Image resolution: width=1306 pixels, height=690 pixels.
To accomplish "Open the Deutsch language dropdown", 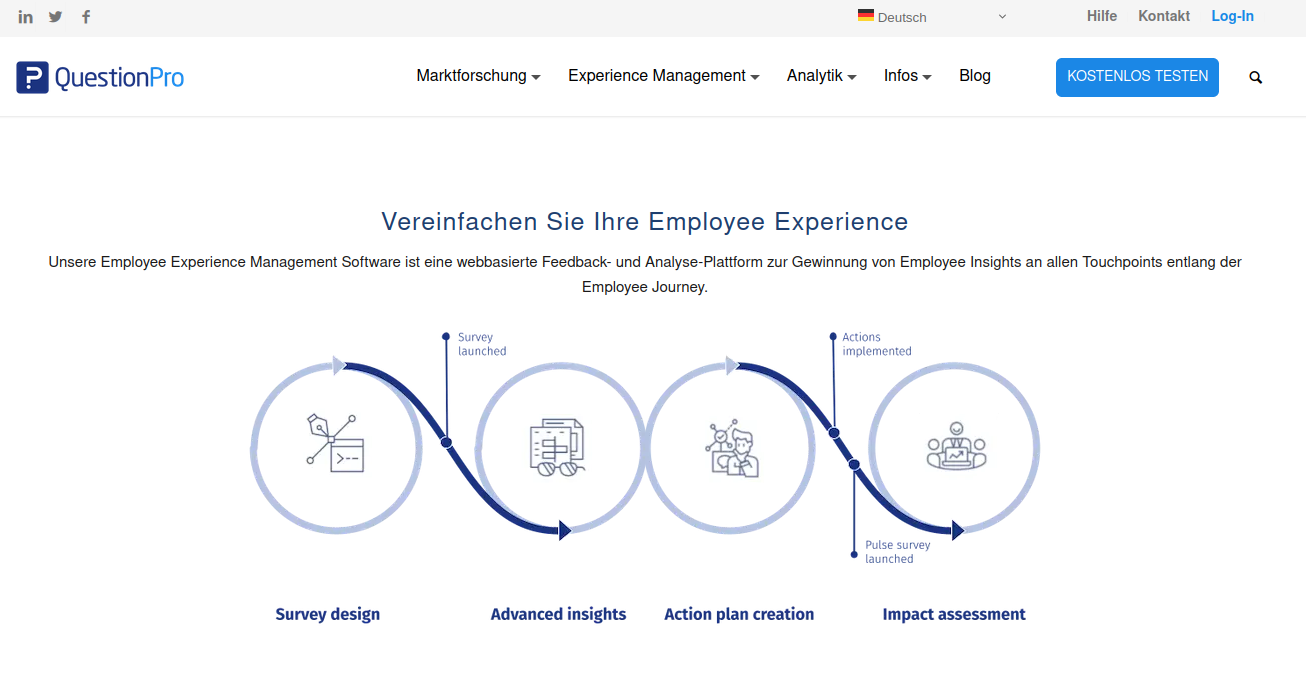I will (x=932, y=17).
